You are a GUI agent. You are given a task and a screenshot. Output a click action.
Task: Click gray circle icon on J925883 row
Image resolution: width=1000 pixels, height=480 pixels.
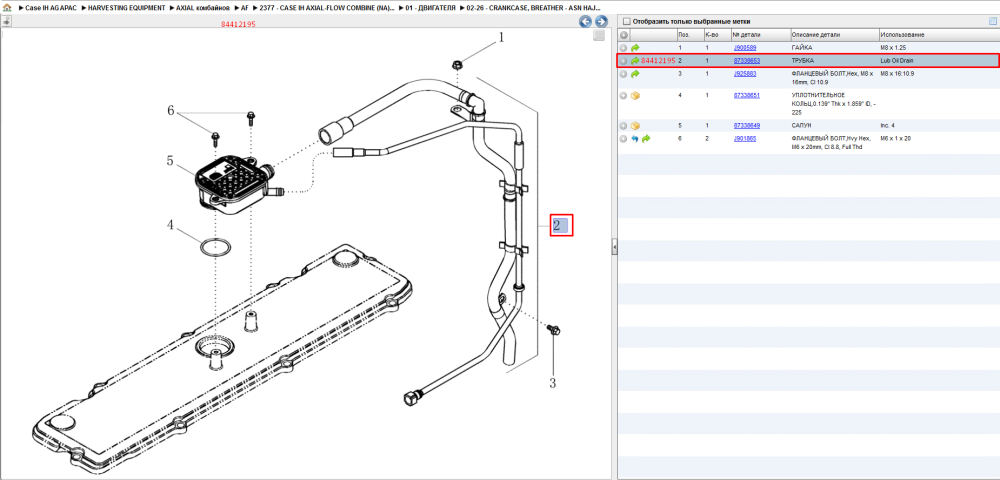pos(624,74)
